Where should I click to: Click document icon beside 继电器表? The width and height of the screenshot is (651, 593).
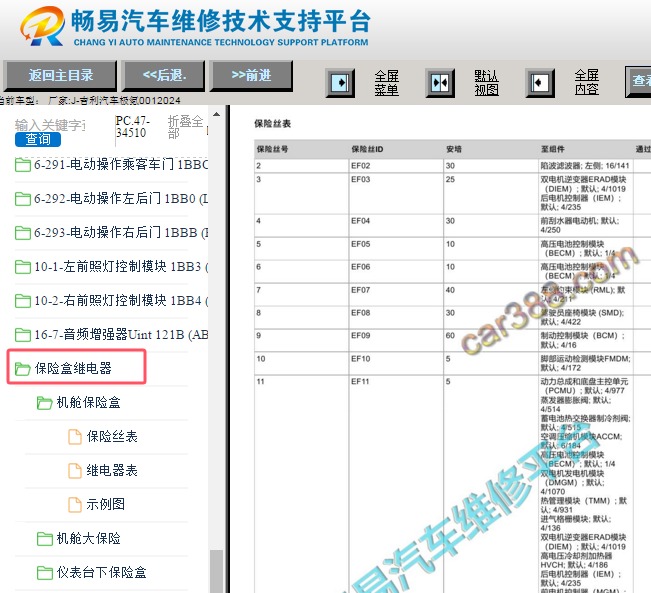click(x=75, y=470)
